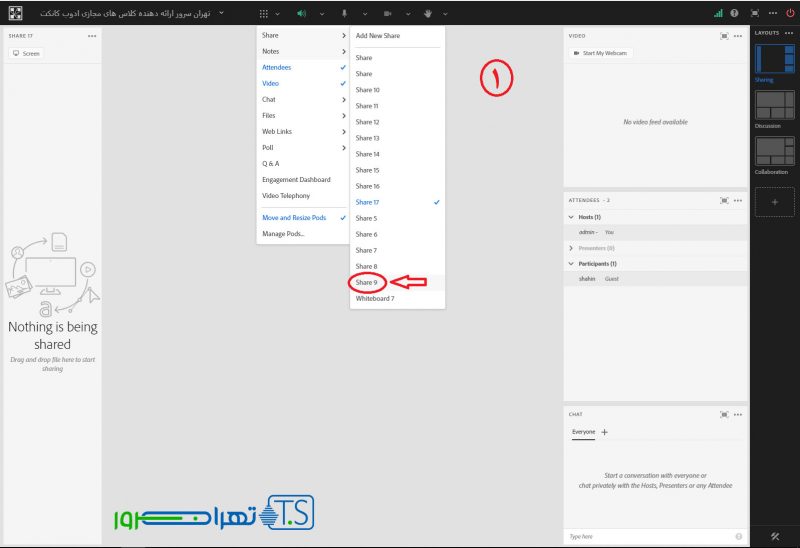Click the speaker audio icon in top bar
The image size is (800, 548).
point(301,14)
